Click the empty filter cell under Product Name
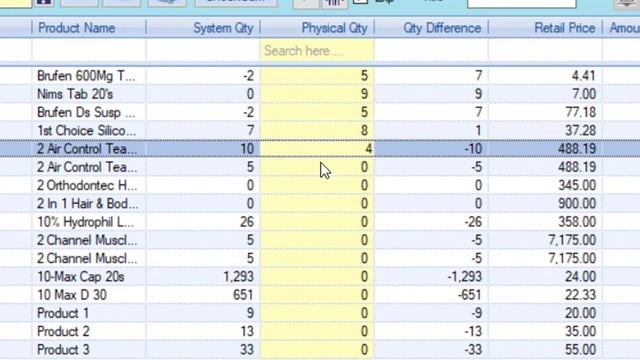The image size is (640, 360). (89, 51)
